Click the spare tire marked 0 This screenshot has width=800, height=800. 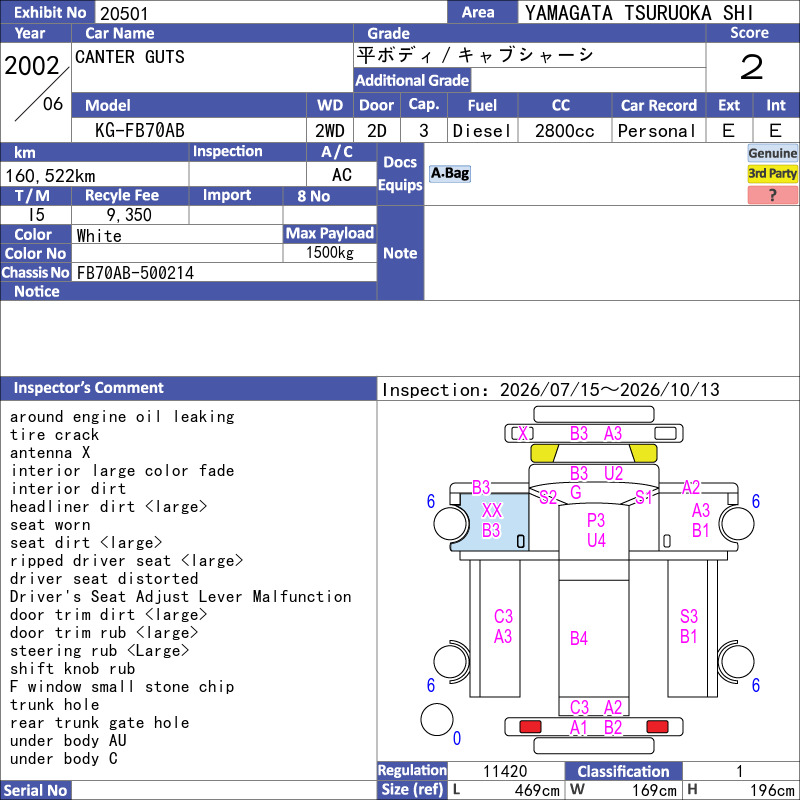tap(437, 719)
